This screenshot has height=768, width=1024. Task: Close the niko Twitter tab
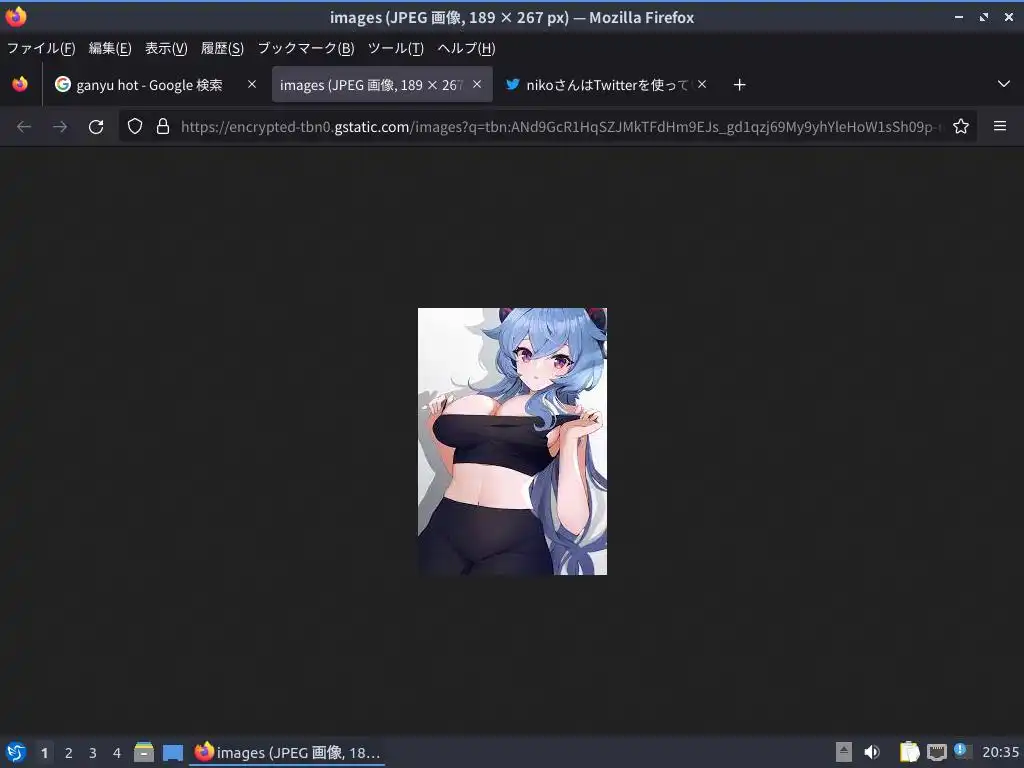[702, 84]
